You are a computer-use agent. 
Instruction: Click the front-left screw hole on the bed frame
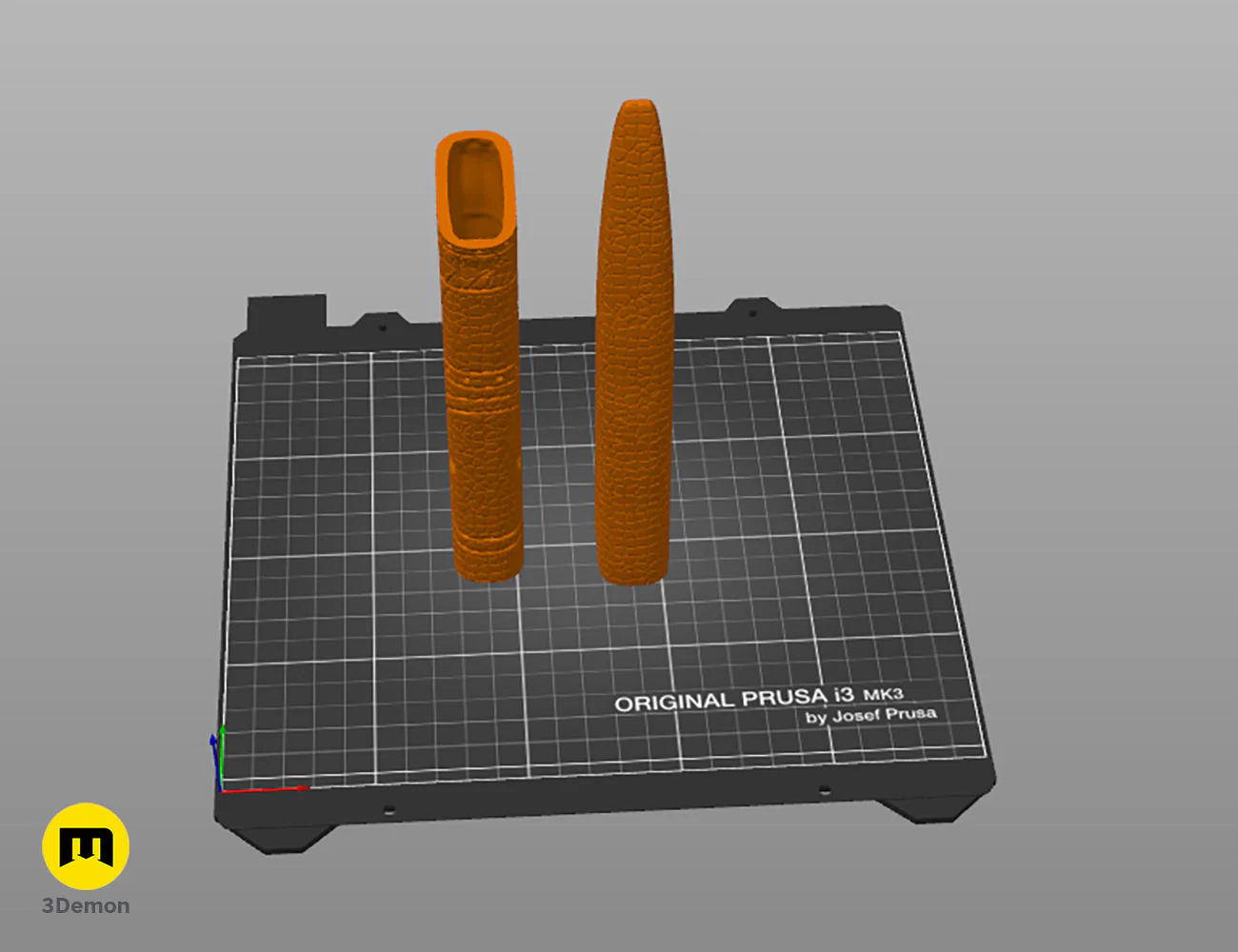[389, 810]
